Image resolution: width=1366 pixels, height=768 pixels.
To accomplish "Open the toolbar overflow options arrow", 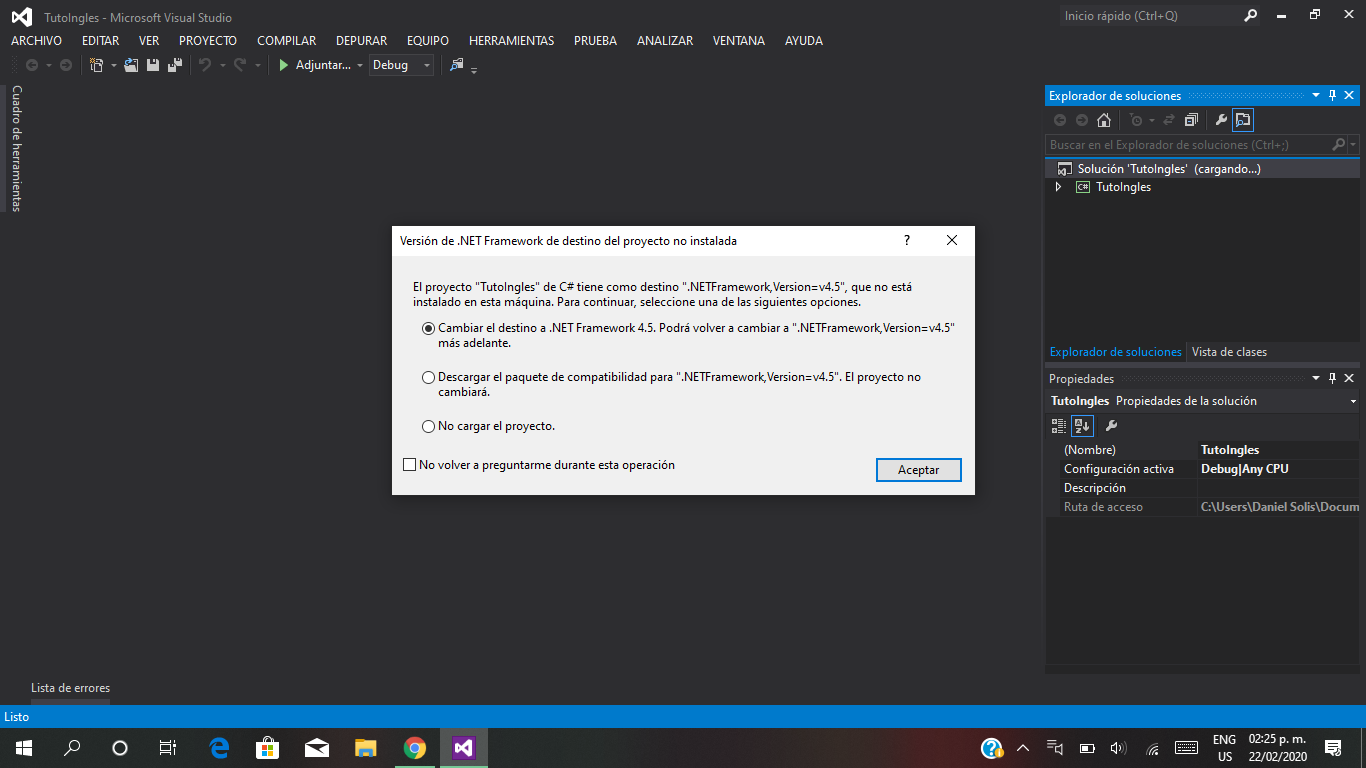I will coord(474,69).
